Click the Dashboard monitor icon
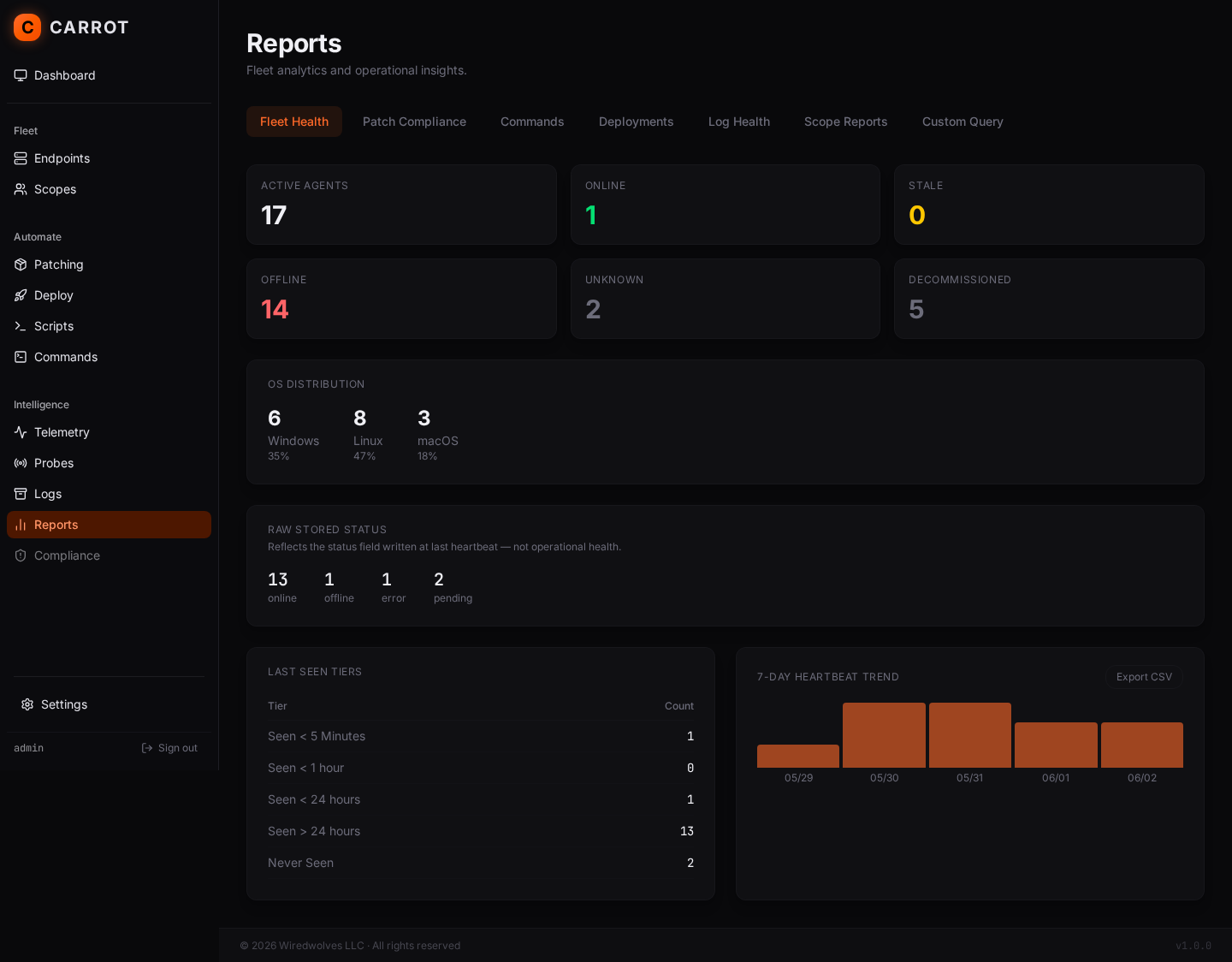1232x962 pixels. (x=21, y=75)
